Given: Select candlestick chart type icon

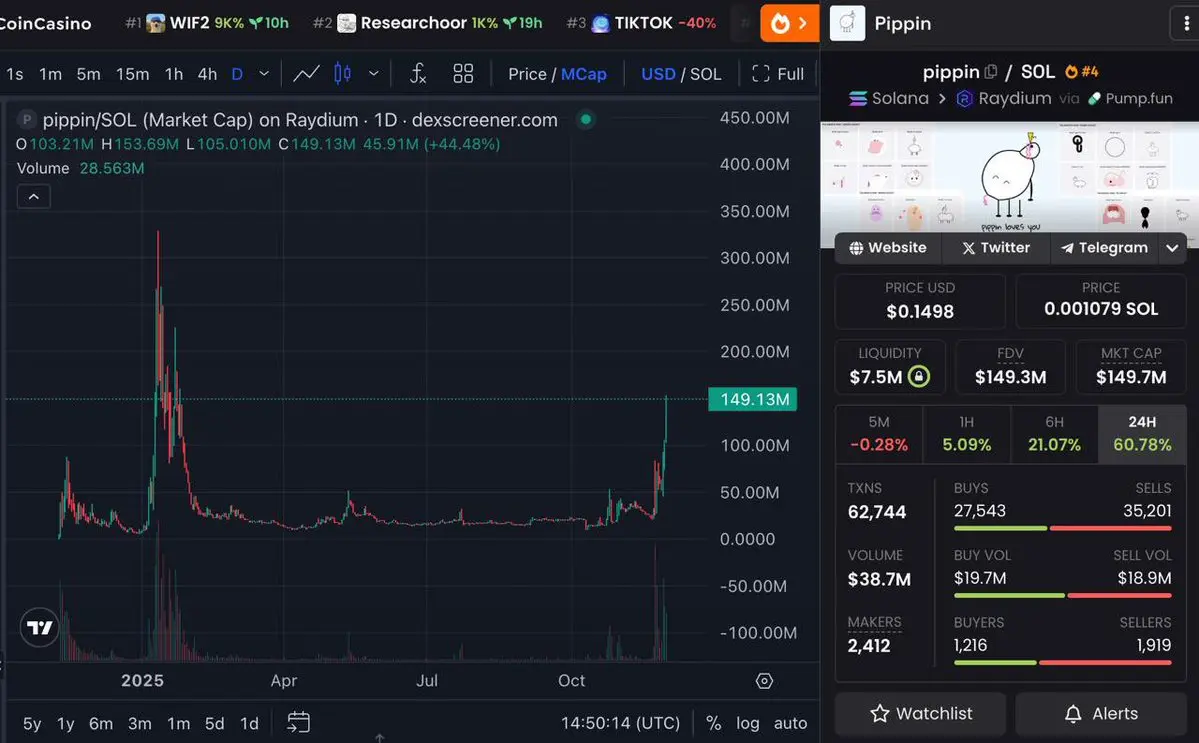Looking at the screenshot, I should tap(343, 73).
